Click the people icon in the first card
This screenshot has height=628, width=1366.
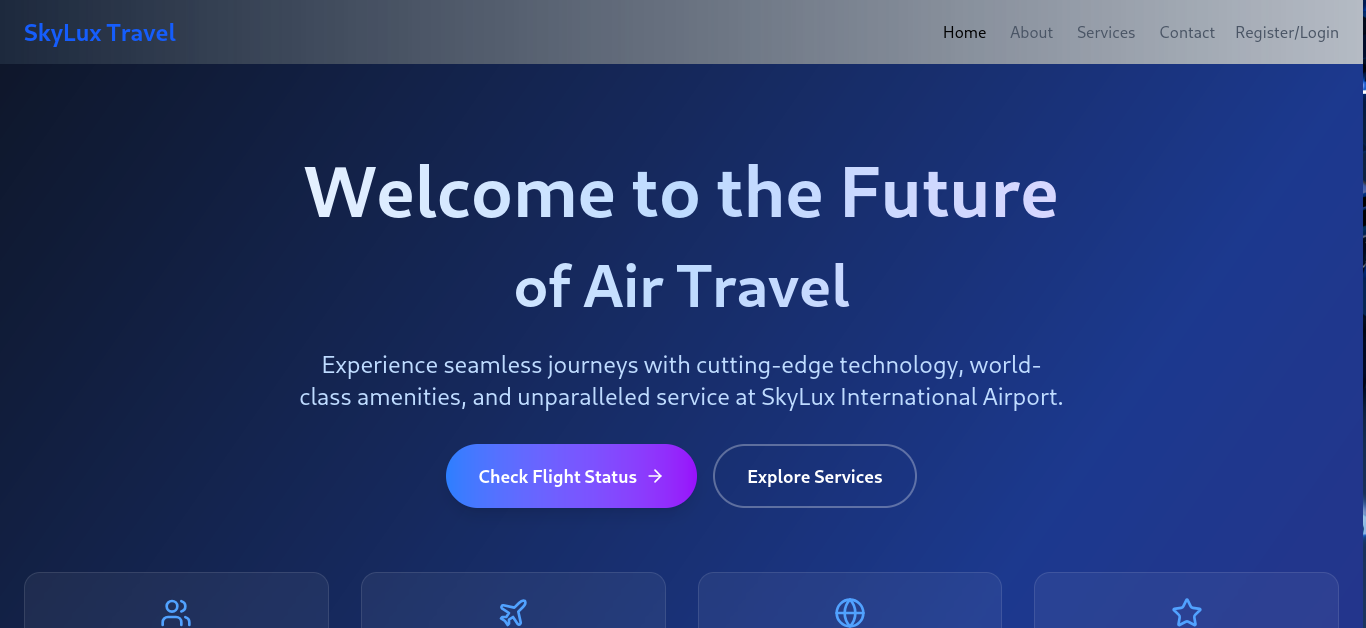176,613
